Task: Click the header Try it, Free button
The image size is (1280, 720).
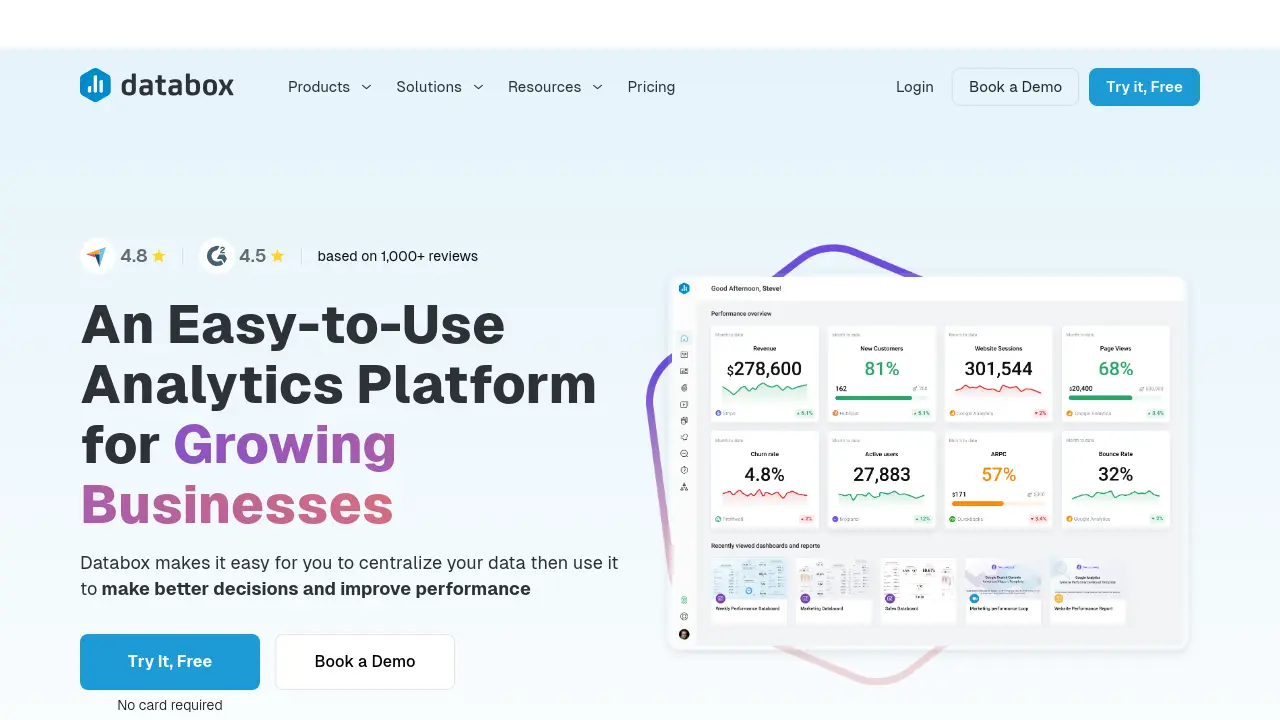Action: [1144, 87]
